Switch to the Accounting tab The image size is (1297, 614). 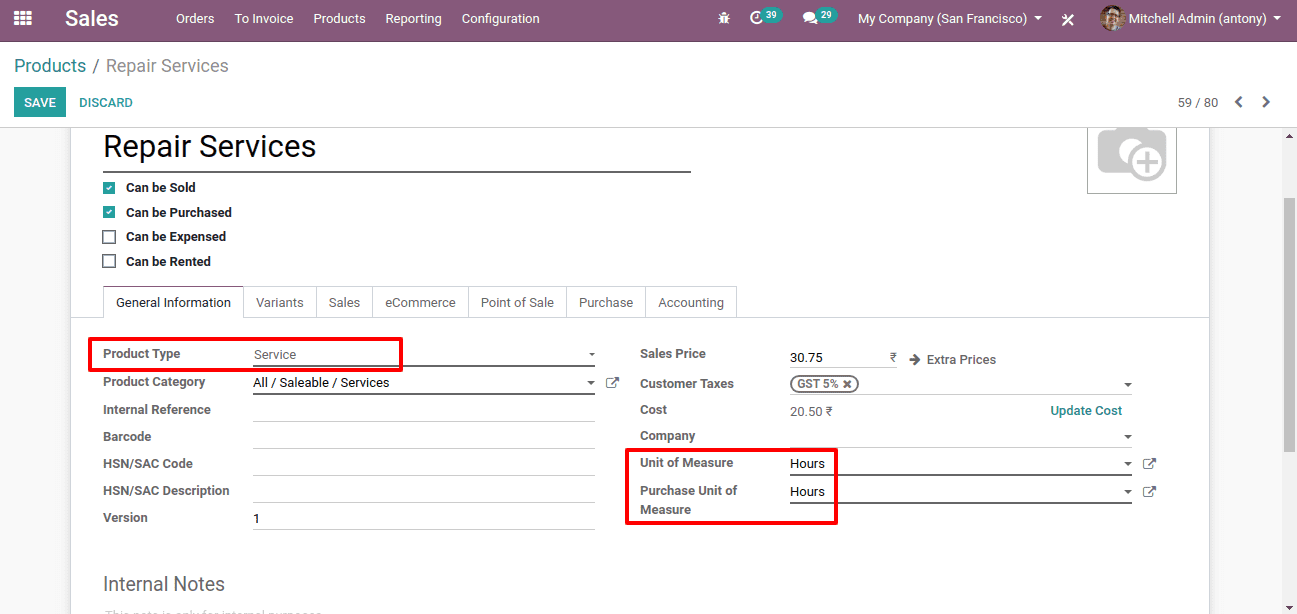tap(691, 303)
